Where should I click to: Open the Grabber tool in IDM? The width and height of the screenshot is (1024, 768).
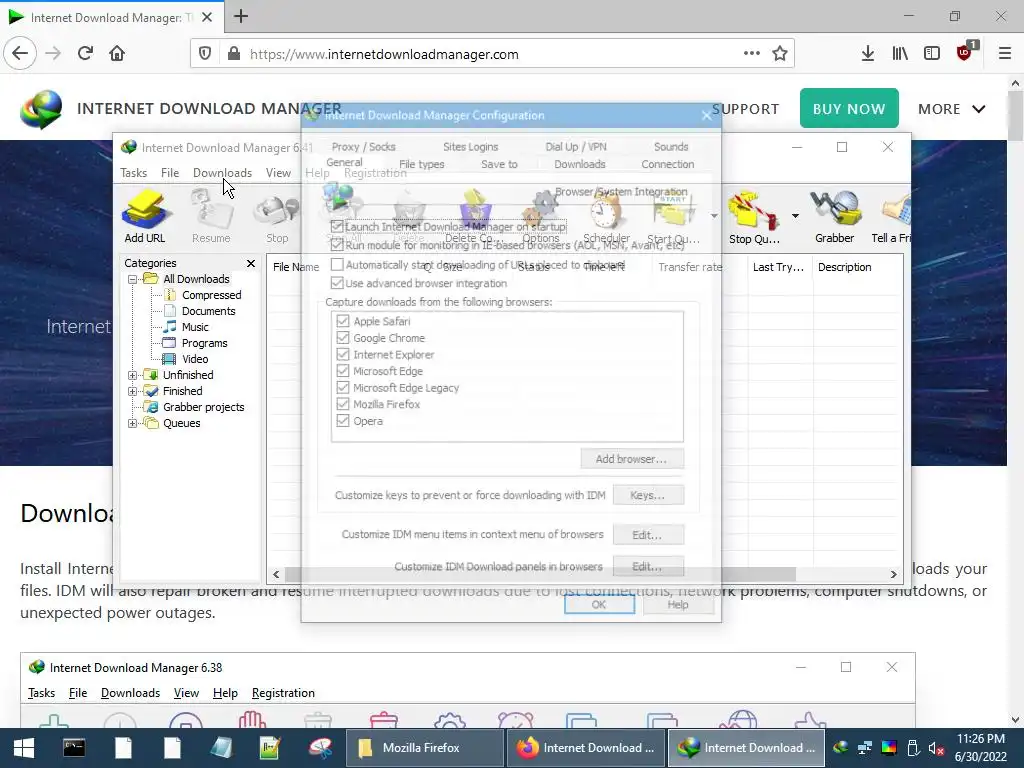(834, 217)
